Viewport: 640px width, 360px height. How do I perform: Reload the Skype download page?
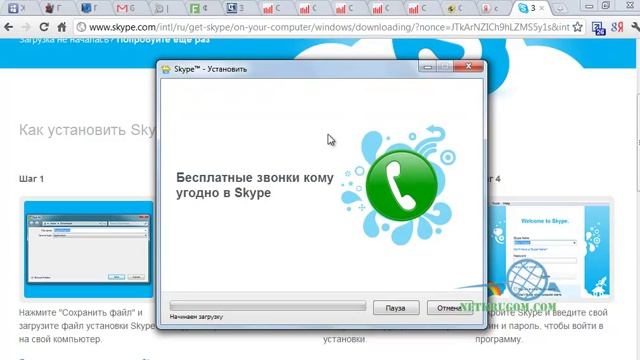(x=44, y=27)
